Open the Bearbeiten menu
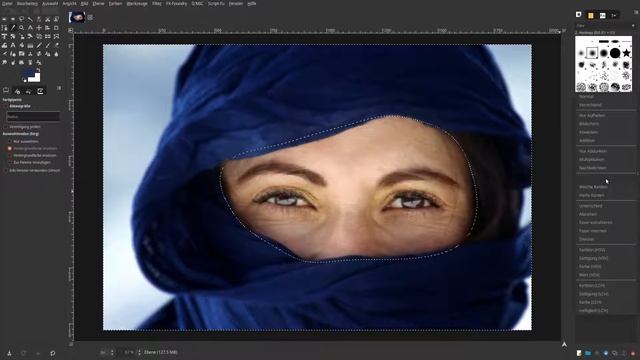 (x=27, y=3)
